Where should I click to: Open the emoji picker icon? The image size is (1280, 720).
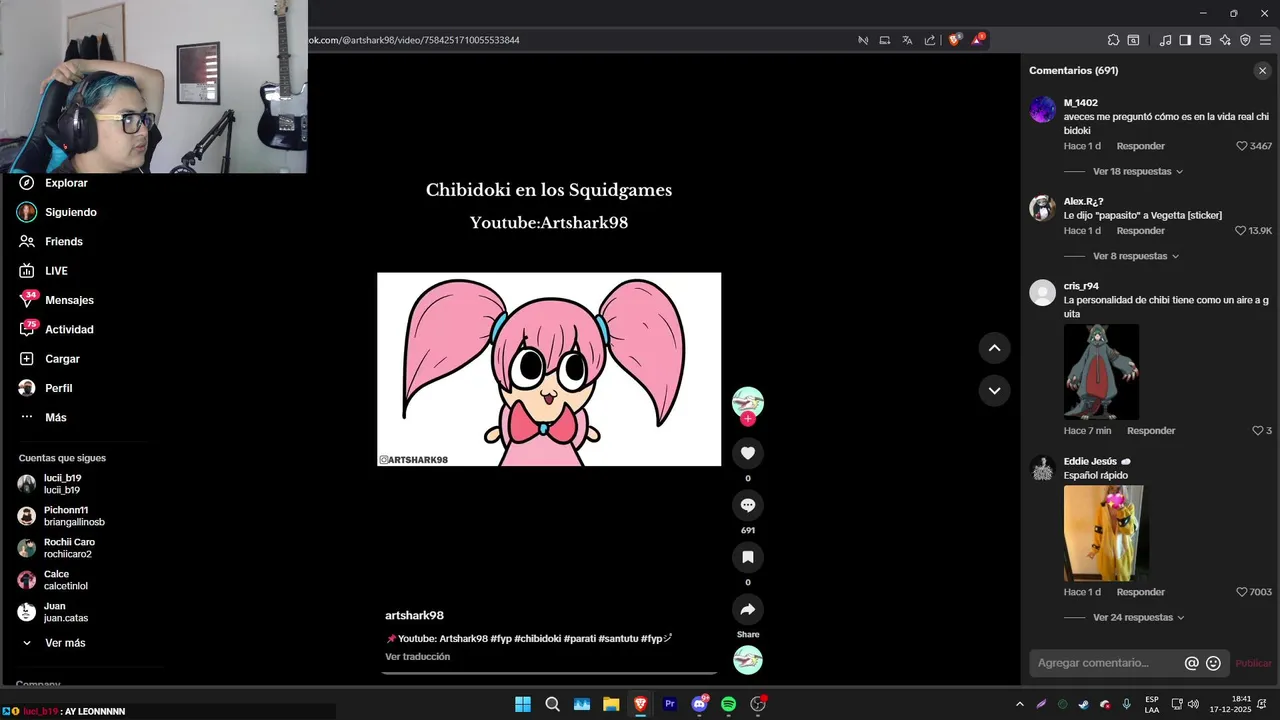(1213, 663)
